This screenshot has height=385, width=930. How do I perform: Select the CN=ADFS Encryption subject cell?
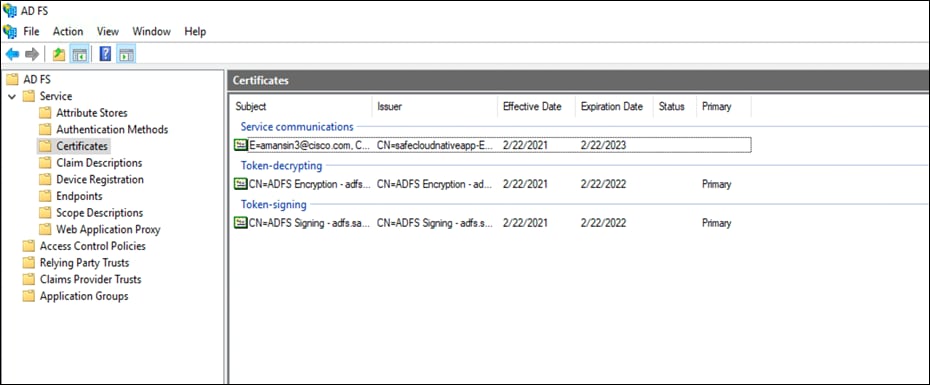point(310,184)
